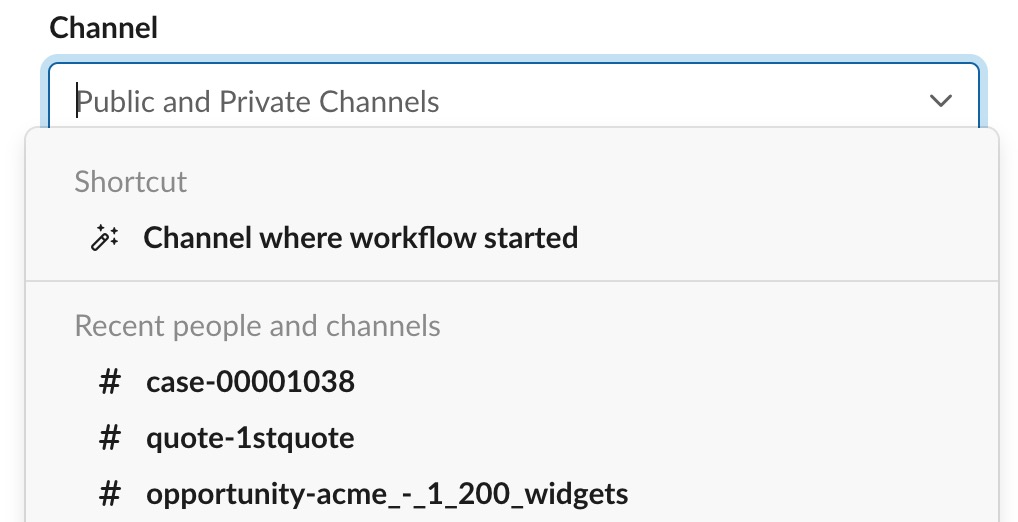Select the opportunity-acme_-_1_200_widgets channel name
The height and width of the screenshot is (522, 1018).
387,494
